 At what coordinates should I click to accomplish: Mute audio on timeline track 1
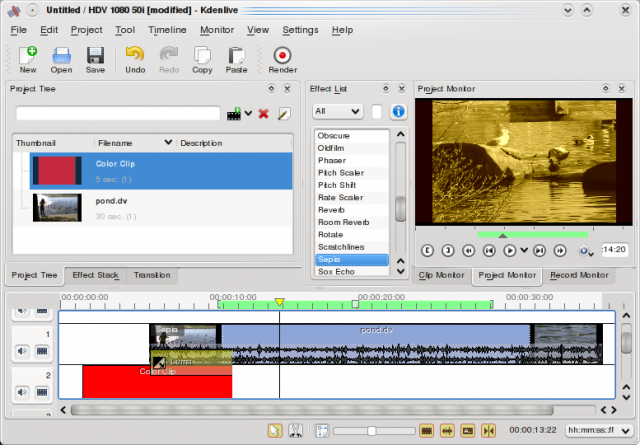coord(22,351)
